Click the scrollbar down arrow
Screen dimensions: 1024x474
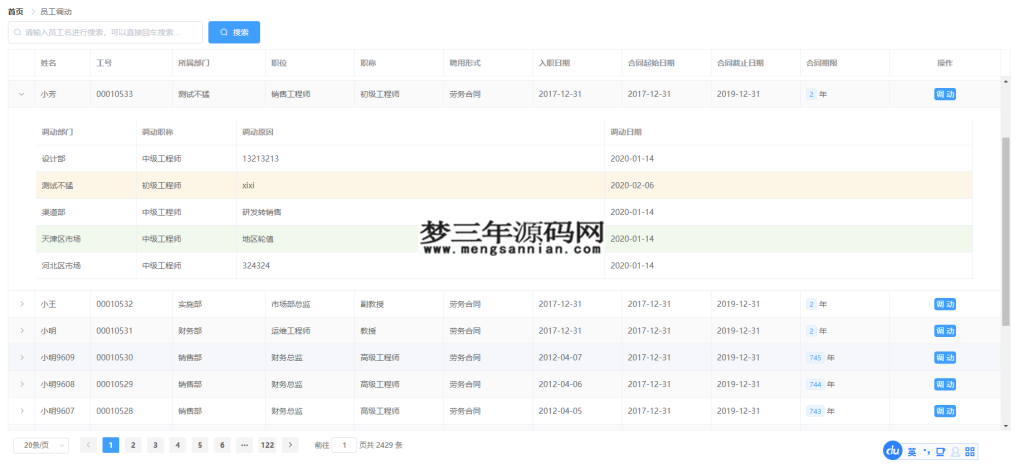[x=1006, y=426]
